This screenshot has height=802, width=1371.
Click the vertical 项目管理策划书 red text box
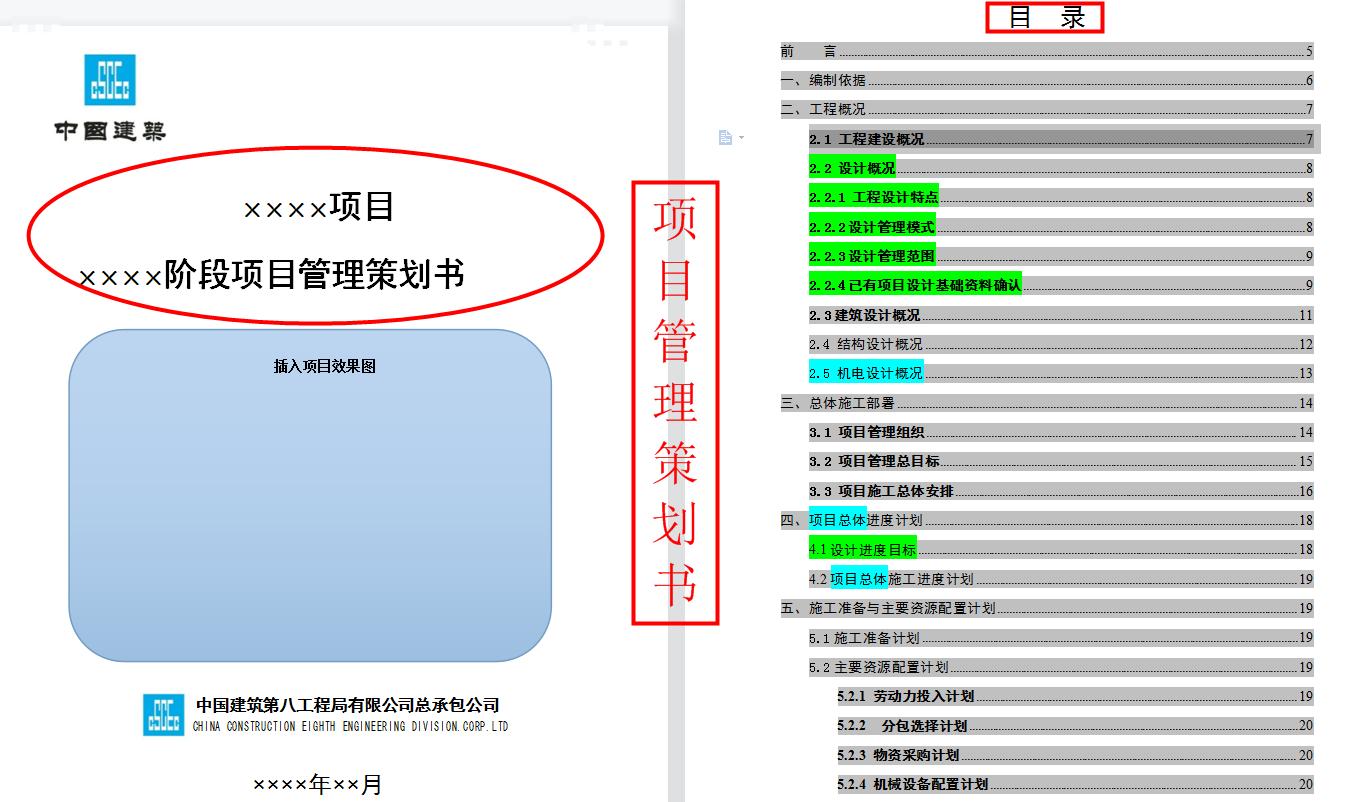[x=676, y=398]
